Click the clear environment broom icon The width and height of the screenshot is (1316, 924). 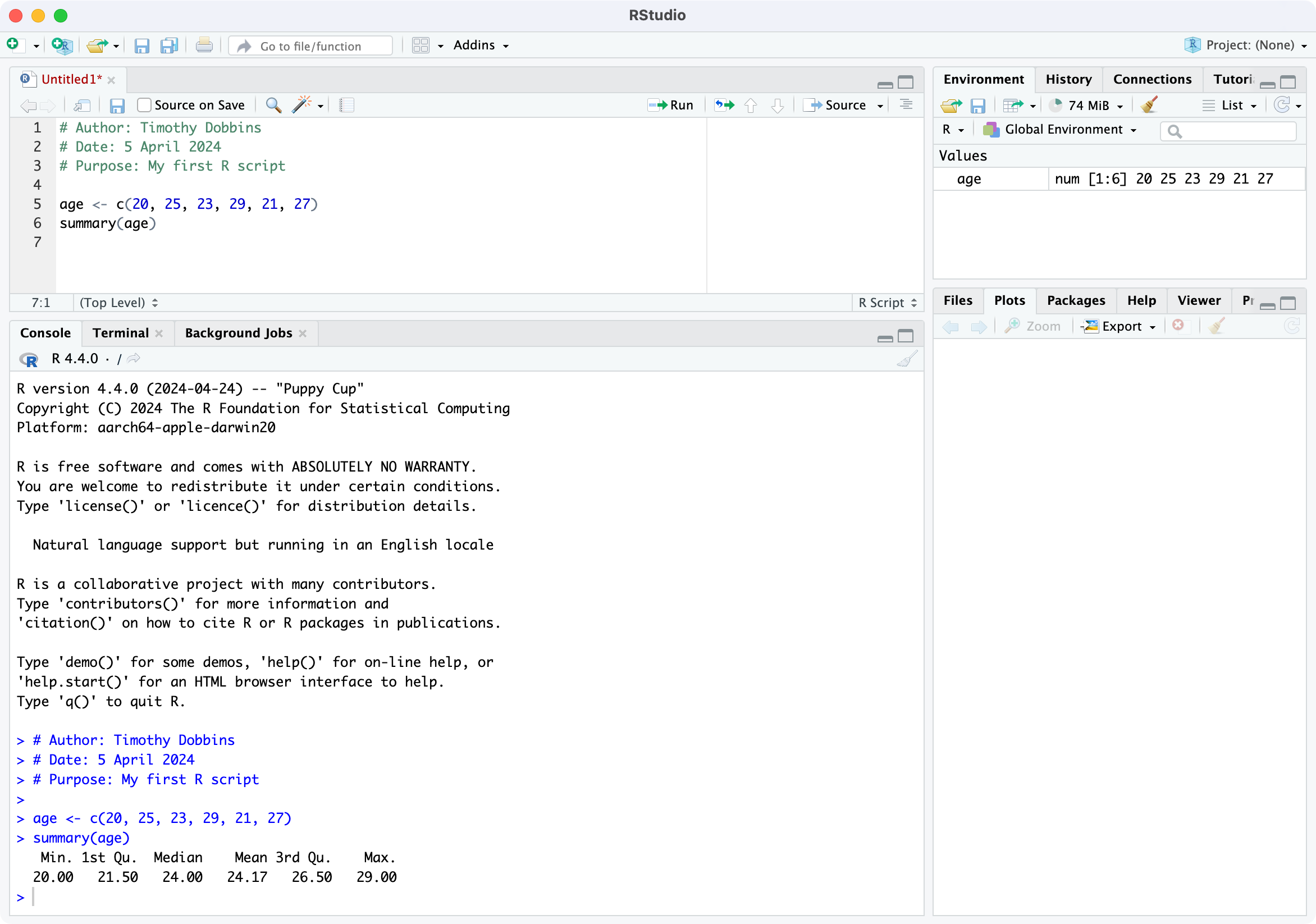(1149, 105)
